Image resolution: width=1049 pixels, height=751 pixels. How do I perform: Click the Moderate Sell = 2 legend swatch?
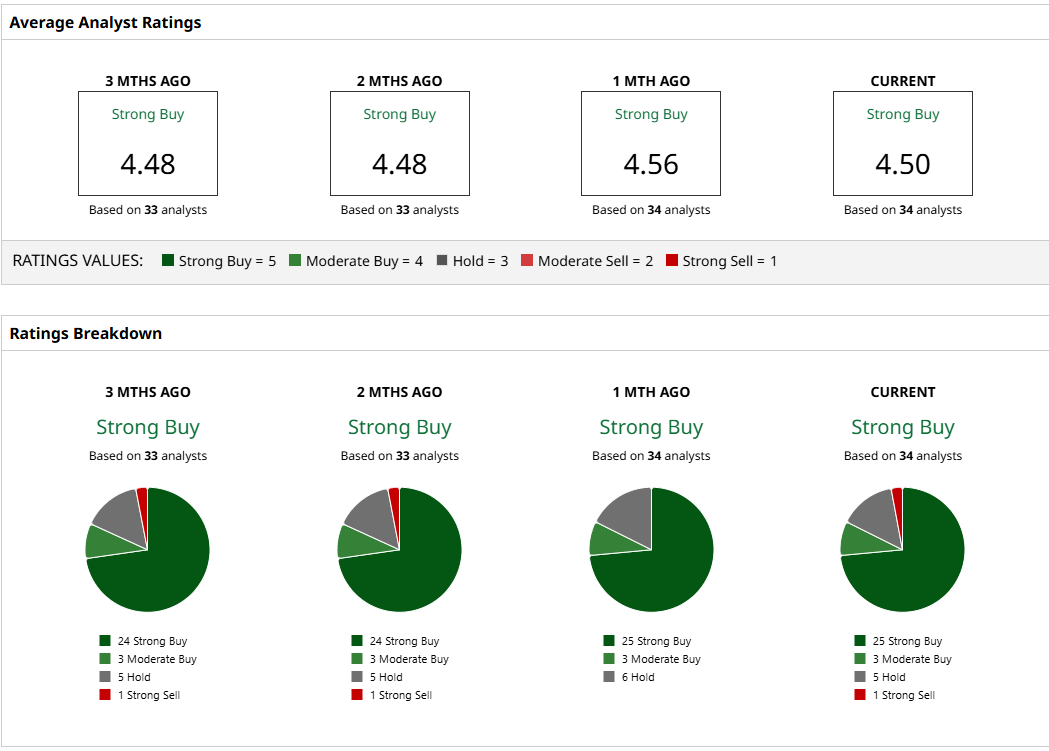pyautogui.click(x=527, y=260)
